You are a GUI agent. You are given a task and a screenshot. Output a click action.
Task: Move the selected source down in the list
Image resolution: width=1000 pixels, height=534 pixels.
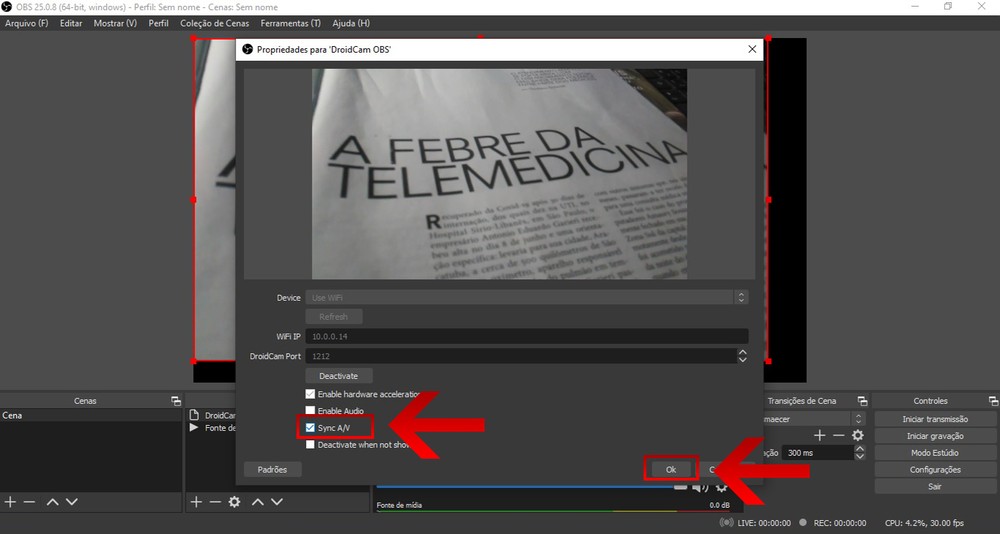[277, 502]
